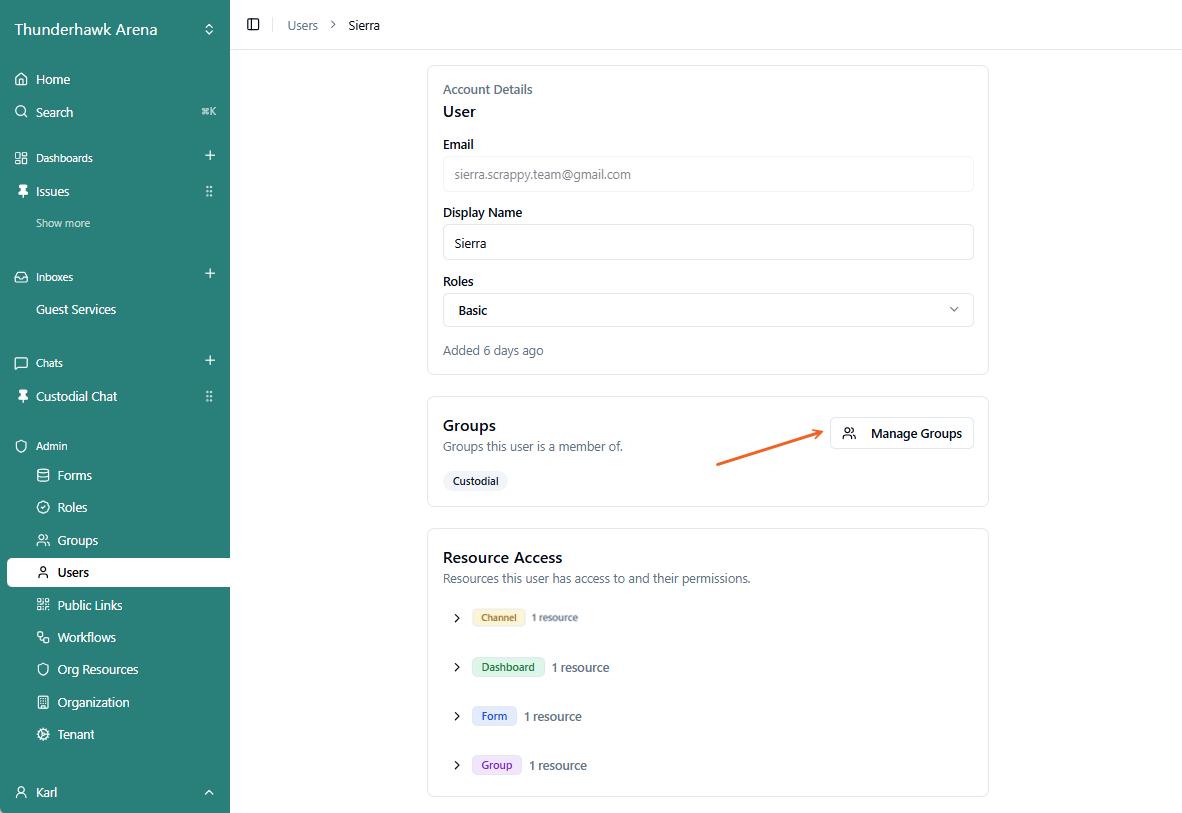Select Users from the admin sidebar
The image size is (1182, 813).
click(x=71, y=572)
